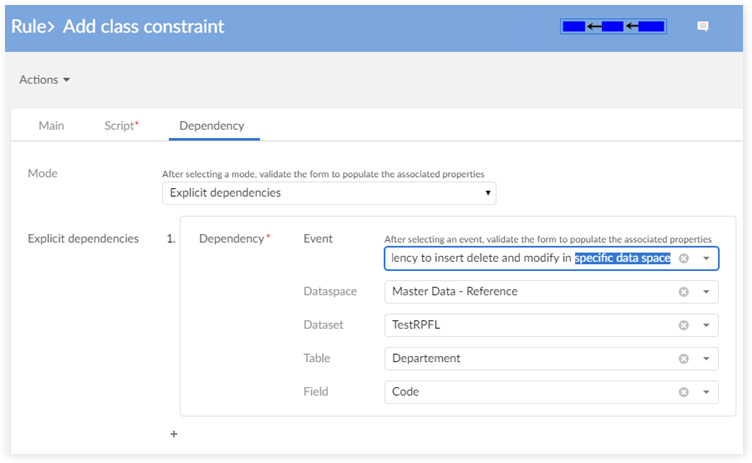Screen dimensions: 752x463
Task: Expand the Event dropdown arrow
Action: pos(706,258)
